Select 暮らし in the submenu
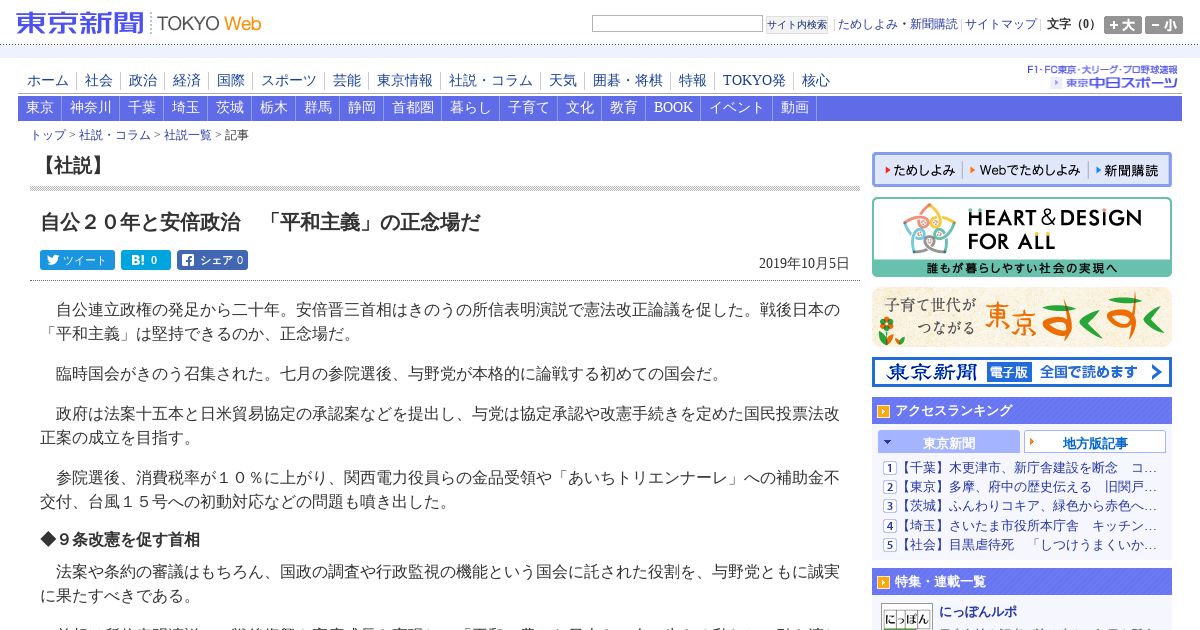Screen dimensions: 1200x630 coord(471,108)
